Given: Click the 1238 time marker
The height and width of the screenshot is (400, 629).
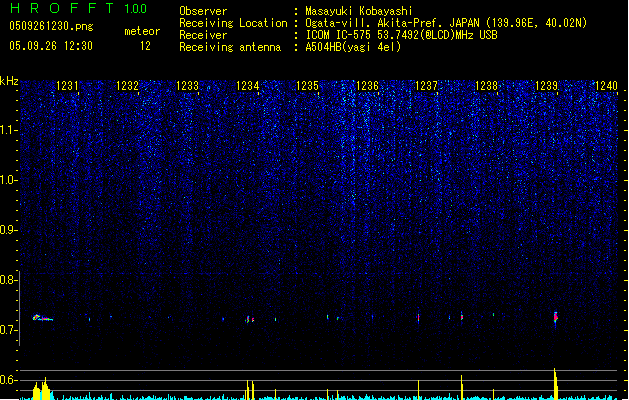Looking at the screenshot, I should click(486, 86).
